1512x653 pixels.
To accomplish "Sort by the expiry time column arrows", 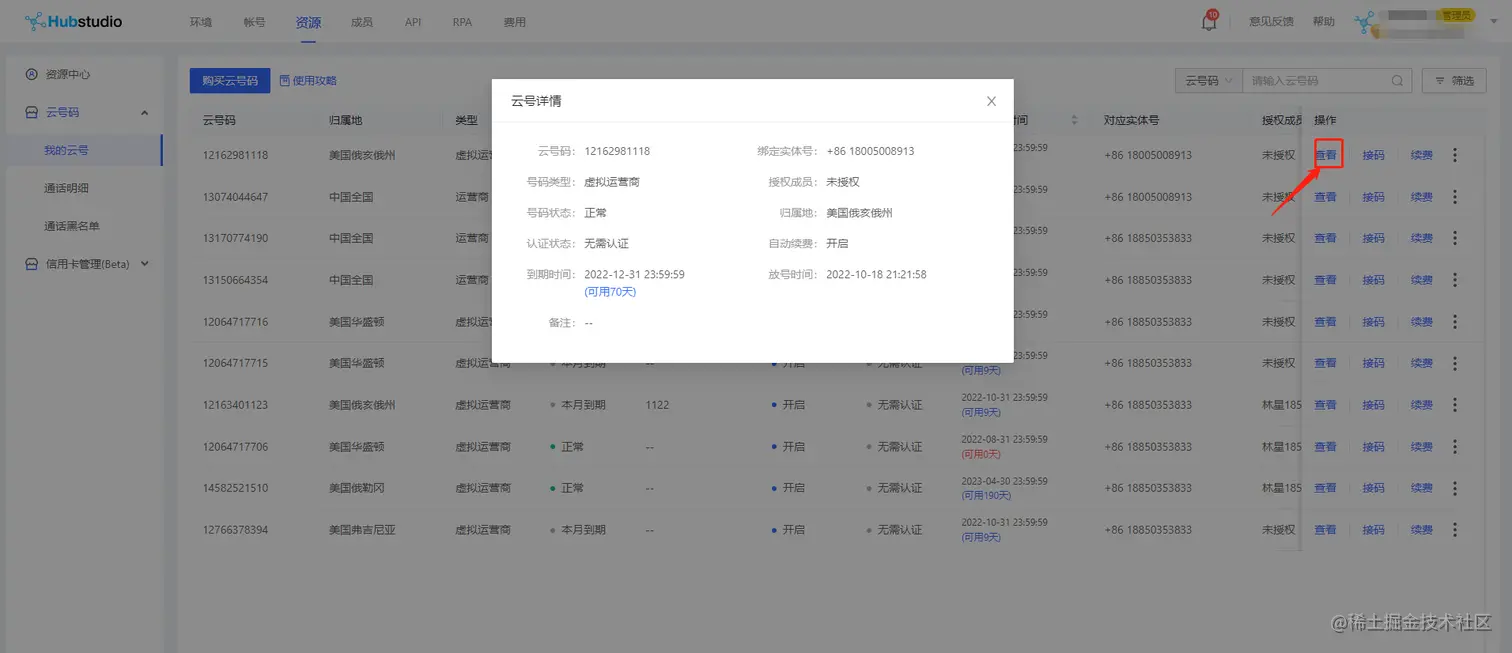I will (x=1075, y=120).
